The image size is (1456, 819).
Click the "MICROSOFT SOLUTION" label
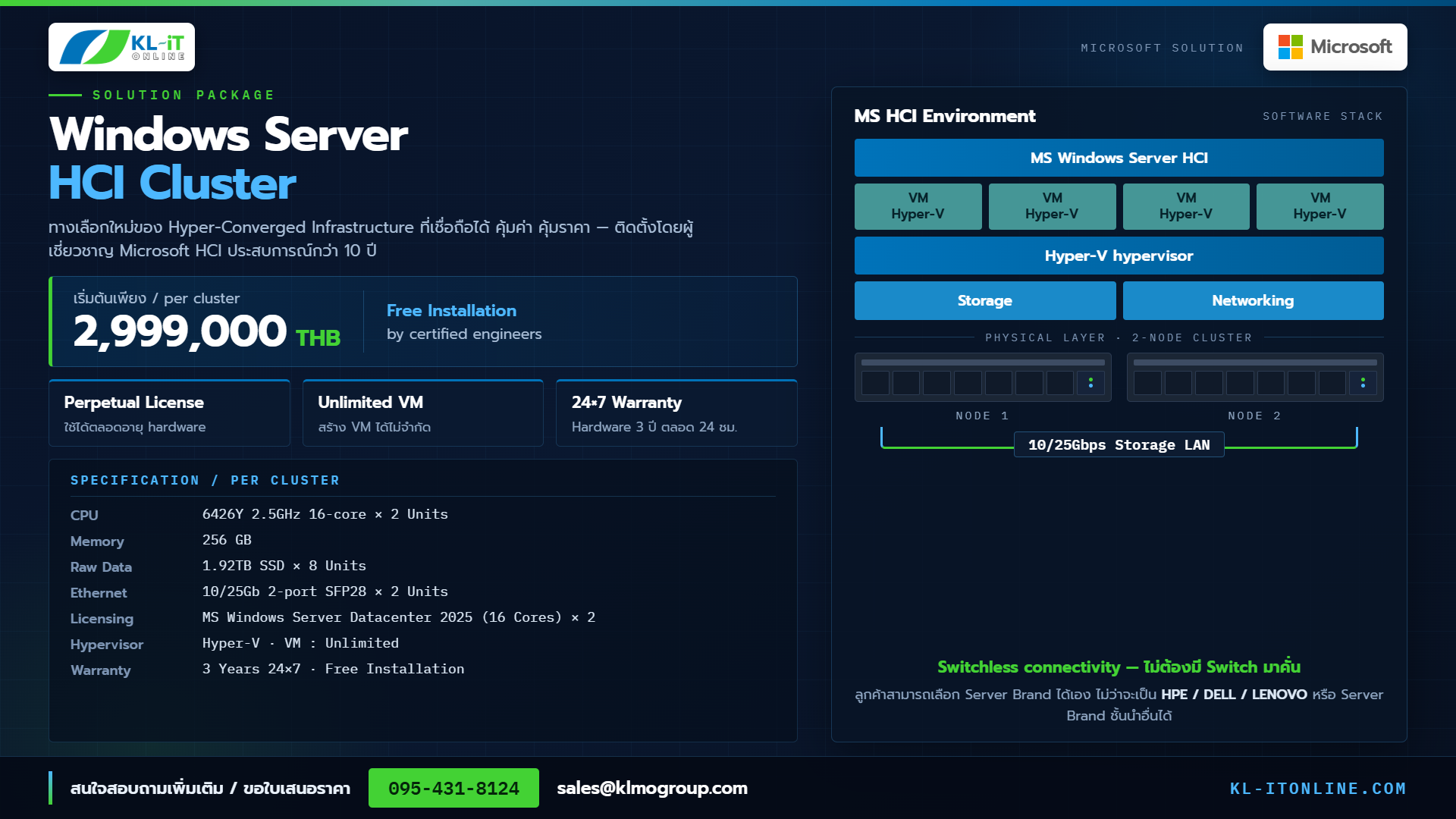[x=1163, y=48]
